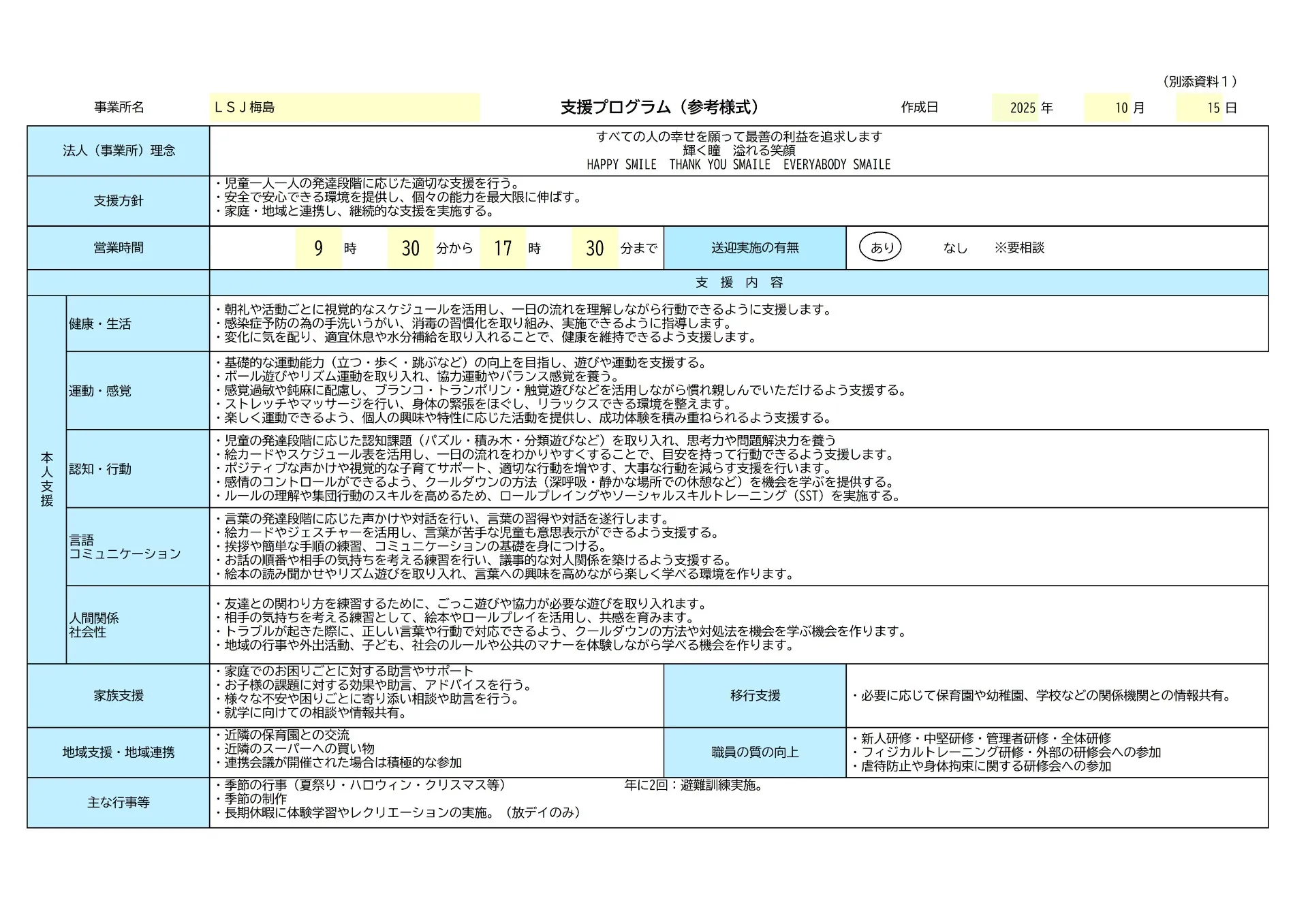Select the circled あり option

(881, 247)
